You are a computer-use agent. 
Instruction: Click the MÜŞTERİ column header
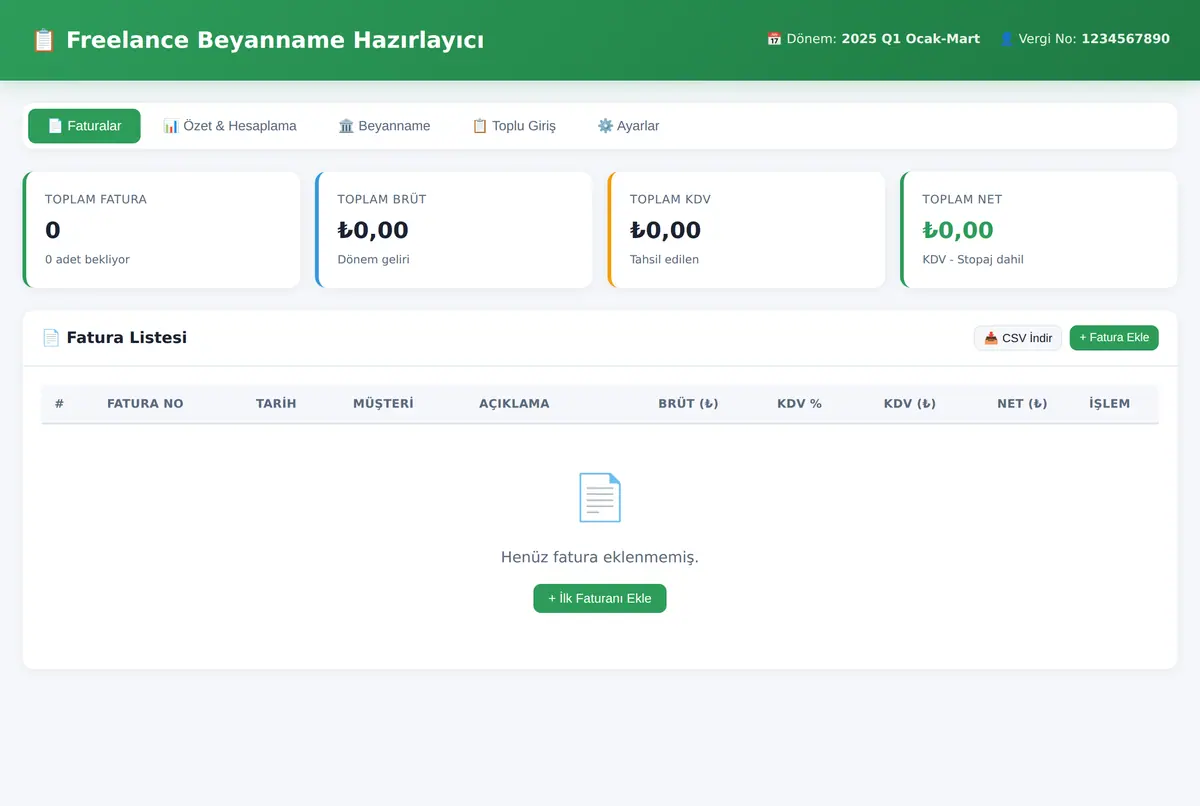(x=383, y=404)
